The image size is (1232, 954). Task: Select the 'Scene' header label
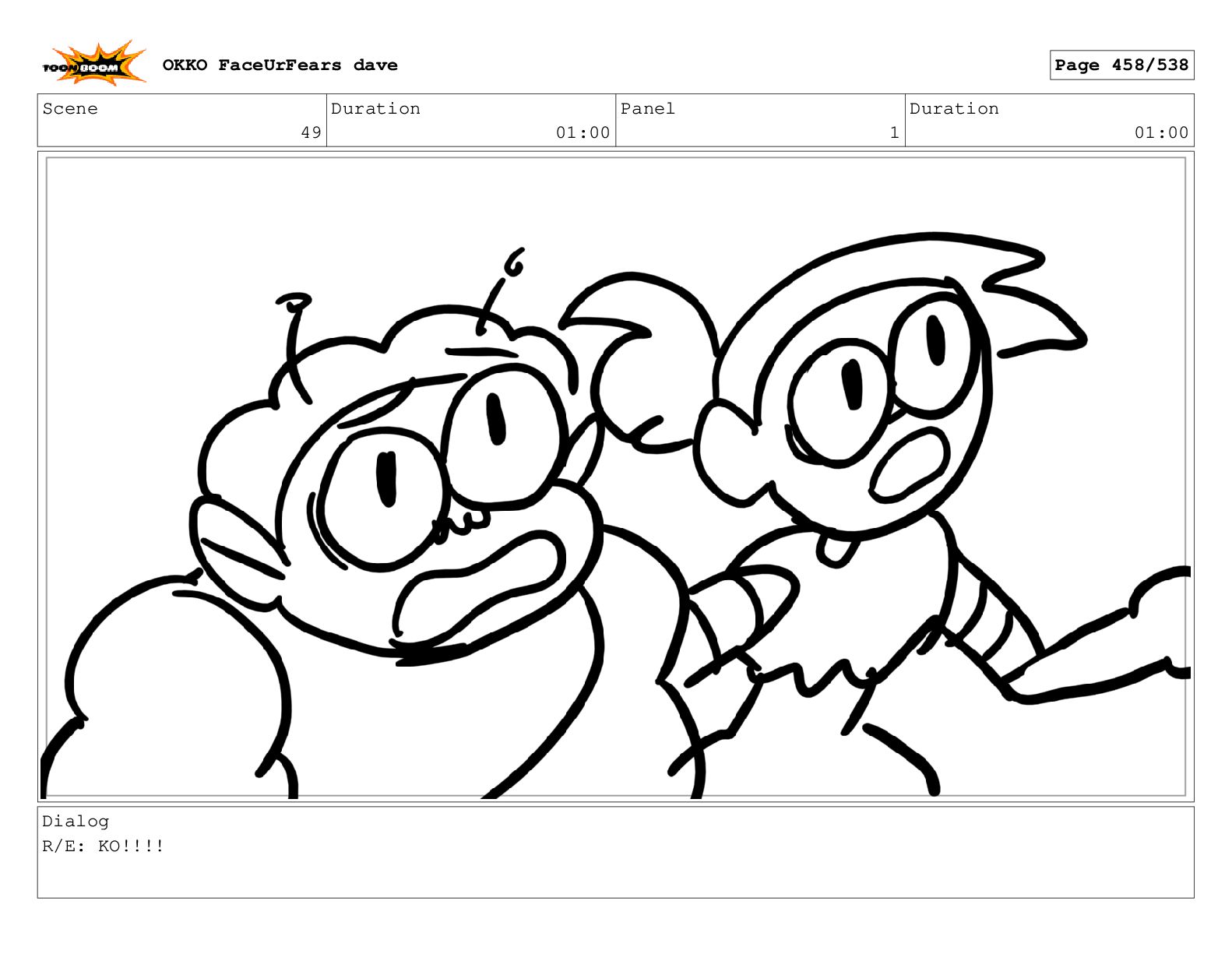click(70, 109)
